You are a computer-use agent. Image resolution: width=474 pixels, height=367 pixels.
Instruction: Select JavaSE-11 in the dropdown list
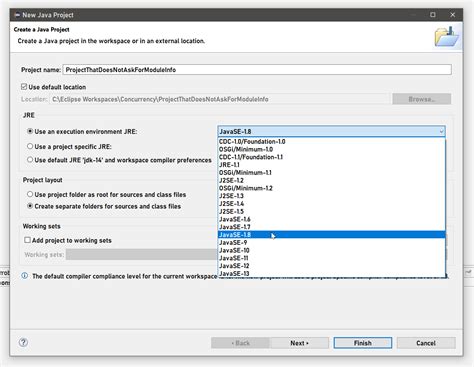point(332,258)
